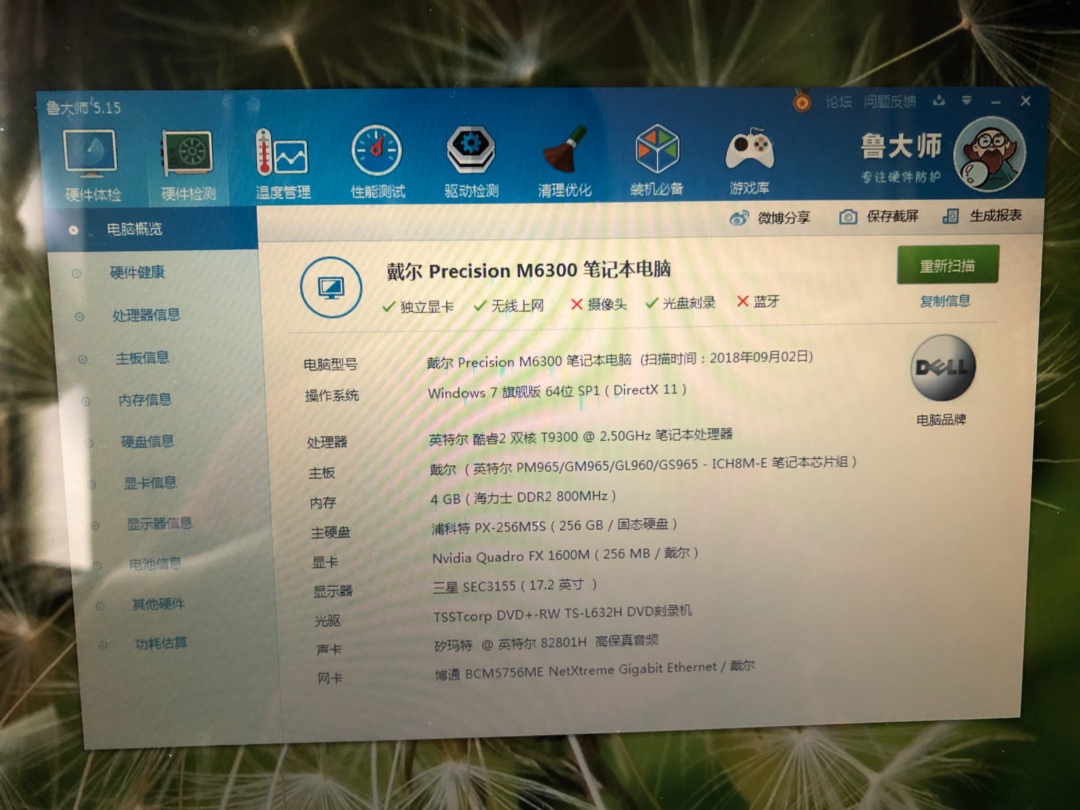Click 复制信息 copy info link

(x=945, y=301)
